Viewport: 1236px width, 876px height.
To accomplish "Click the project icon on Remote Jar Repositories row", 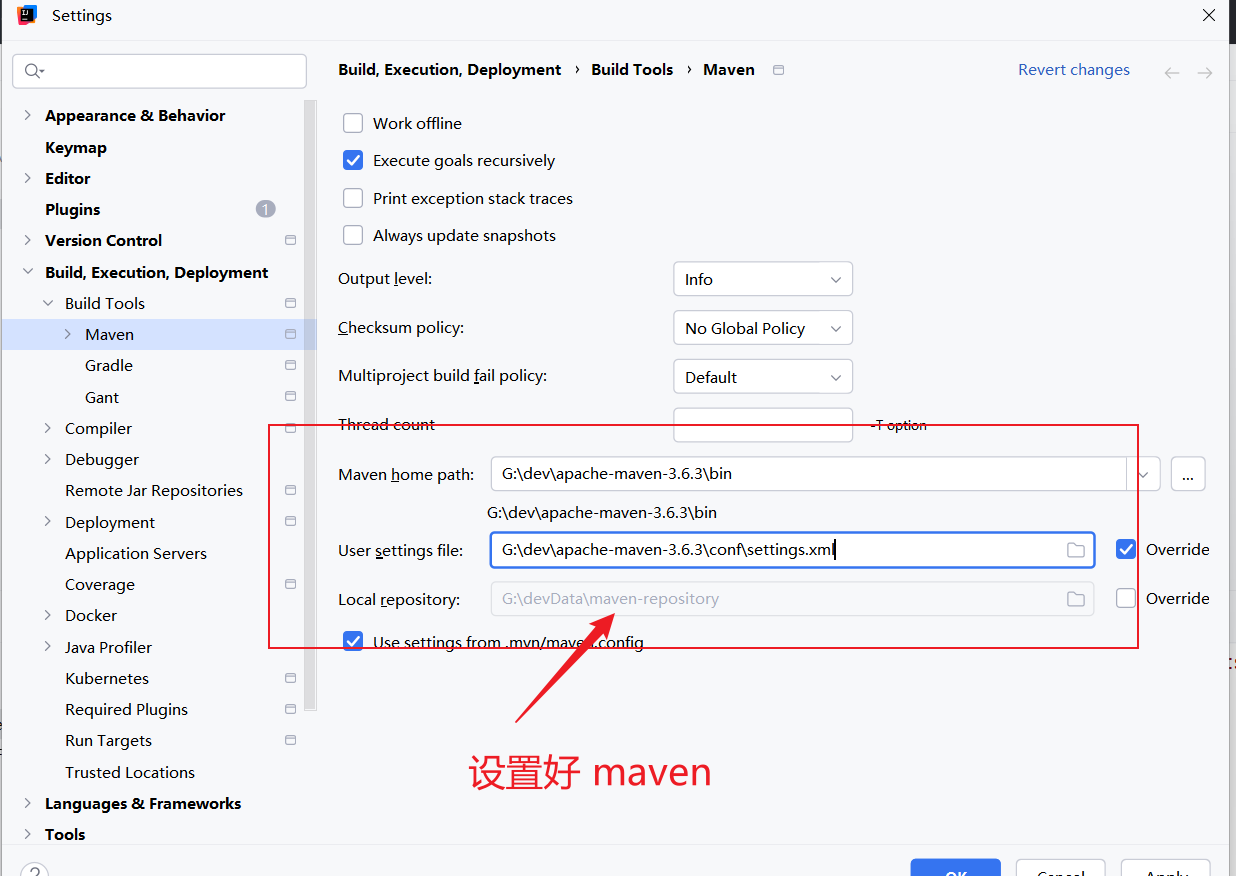I will 291,490.
